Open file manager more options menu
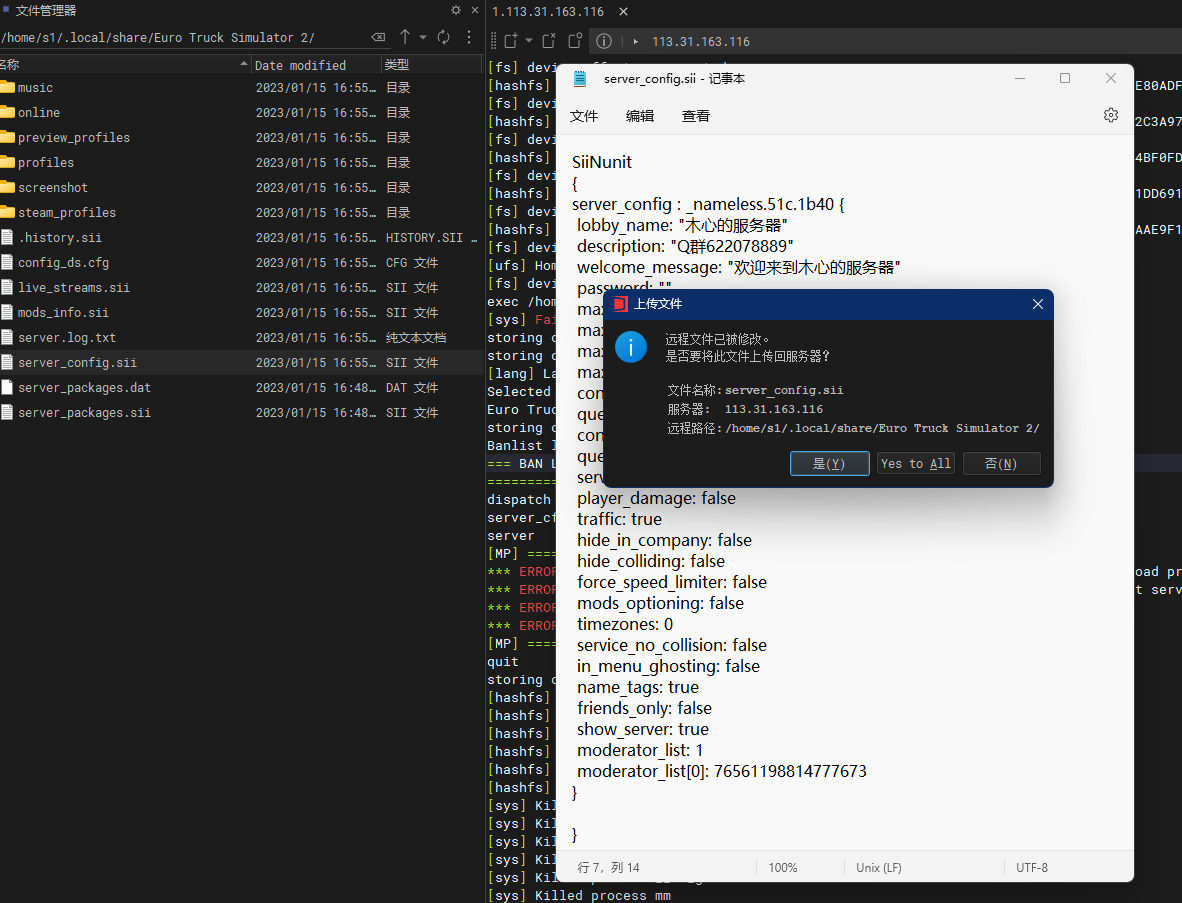This screenshot has width=1182, height=903. 469,37
